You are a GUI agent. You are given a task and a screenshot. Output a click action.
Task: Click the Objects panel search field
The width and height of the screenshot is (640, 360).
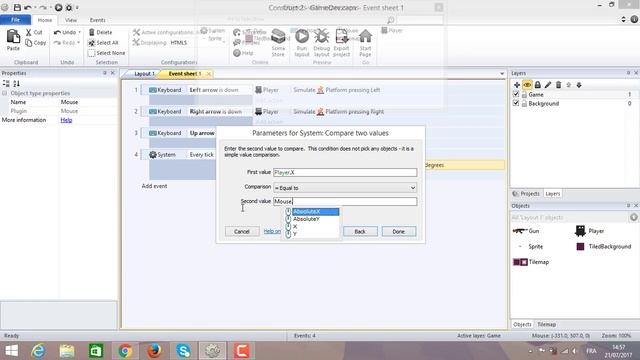click(569, 218)
